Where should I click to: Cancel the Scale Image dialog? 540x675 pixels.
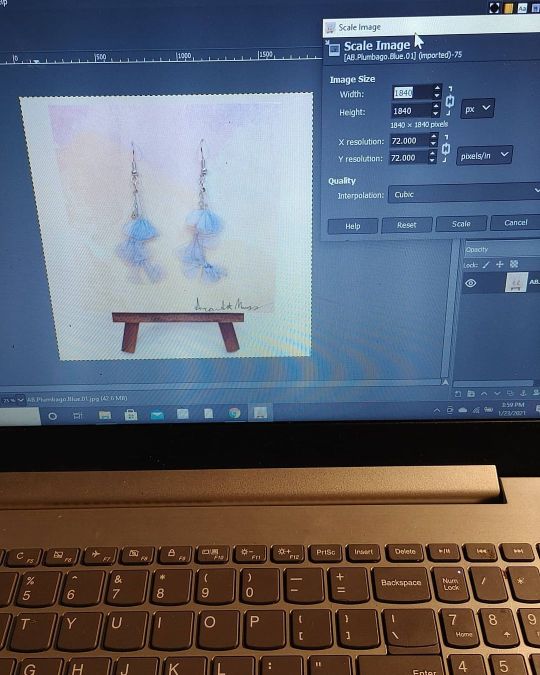click(515, 223)
